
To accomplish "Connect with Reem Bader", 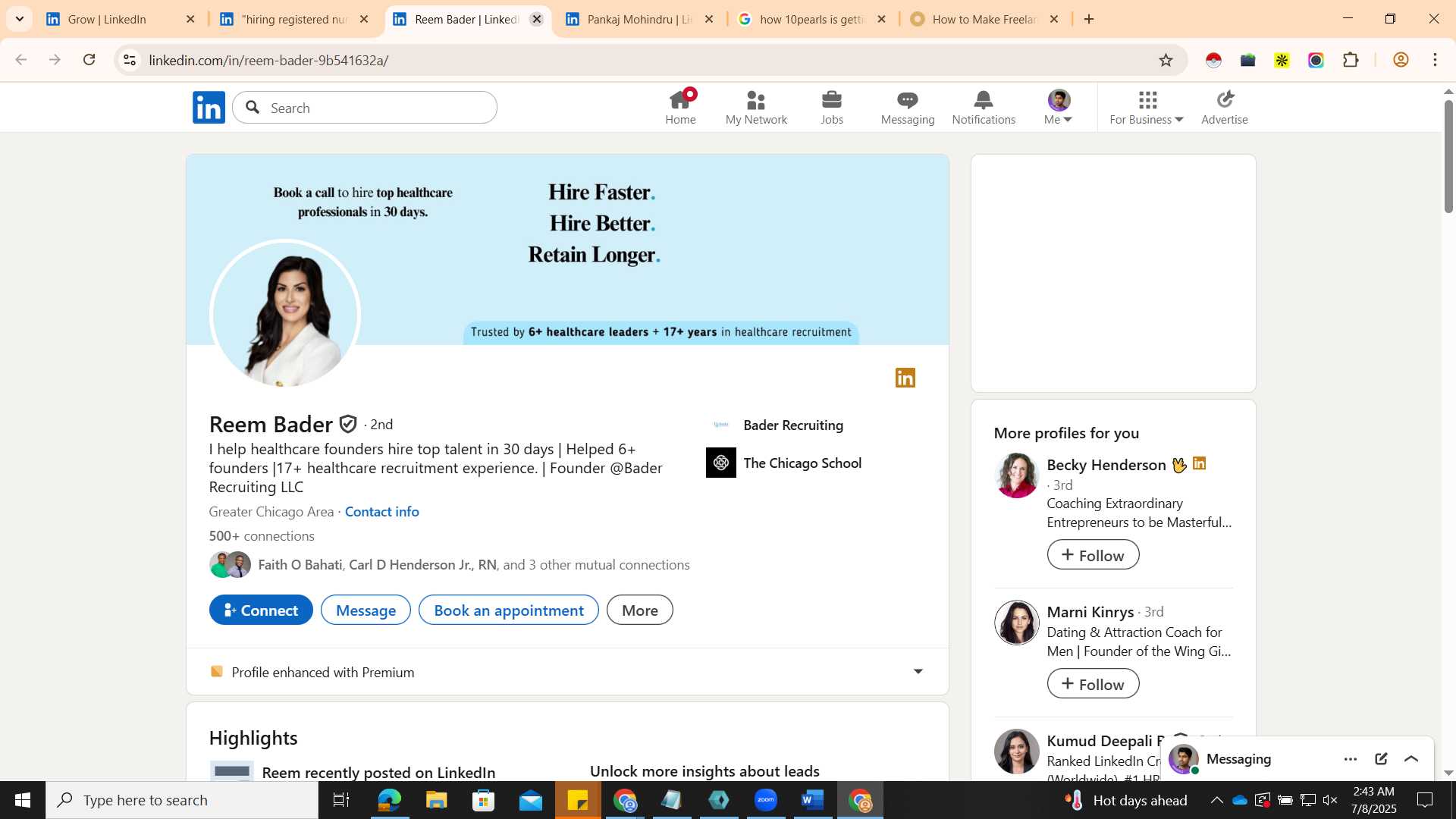I will [261, 610].
